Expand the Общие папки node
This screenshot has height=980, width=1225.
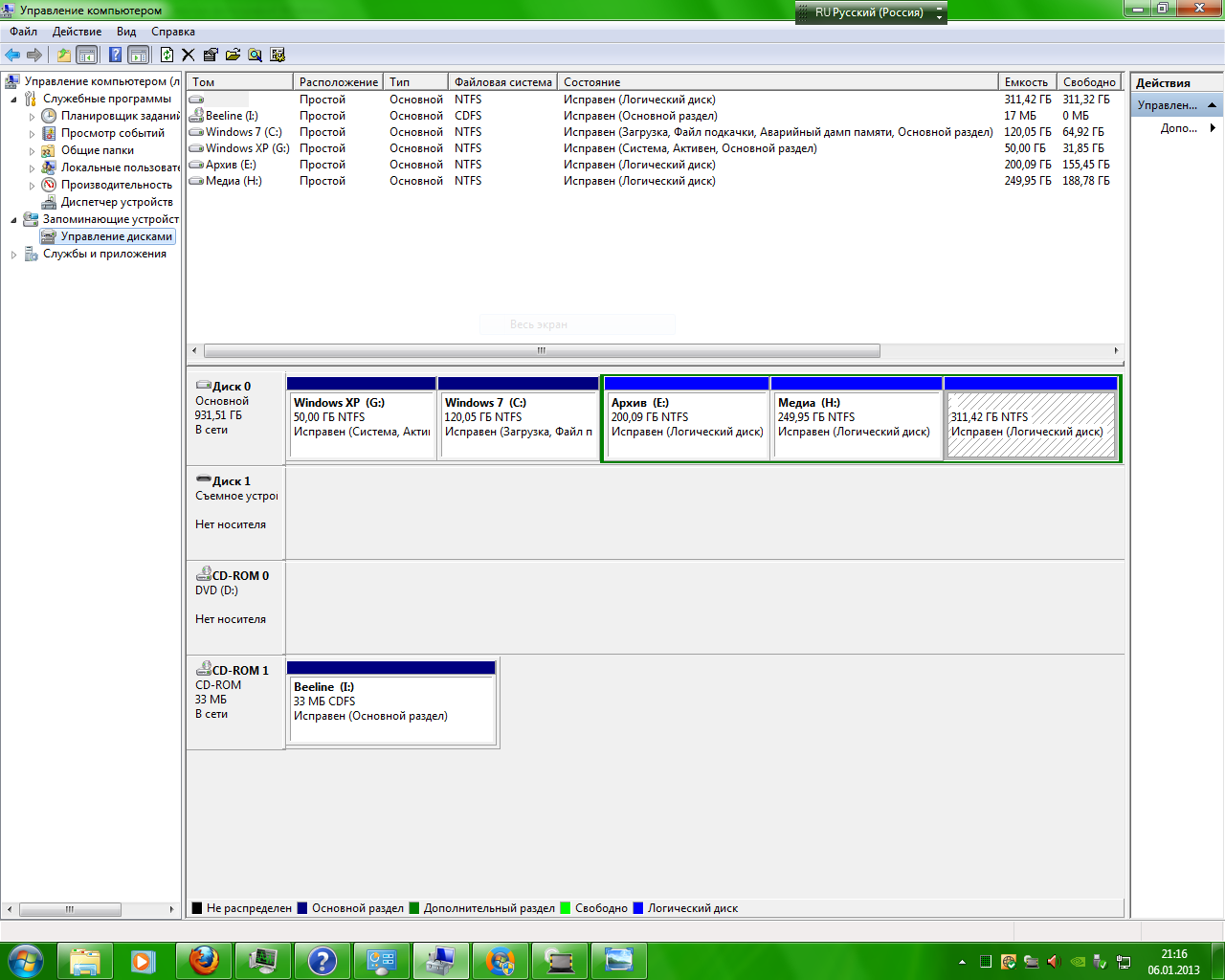click(x=32, y=150)
